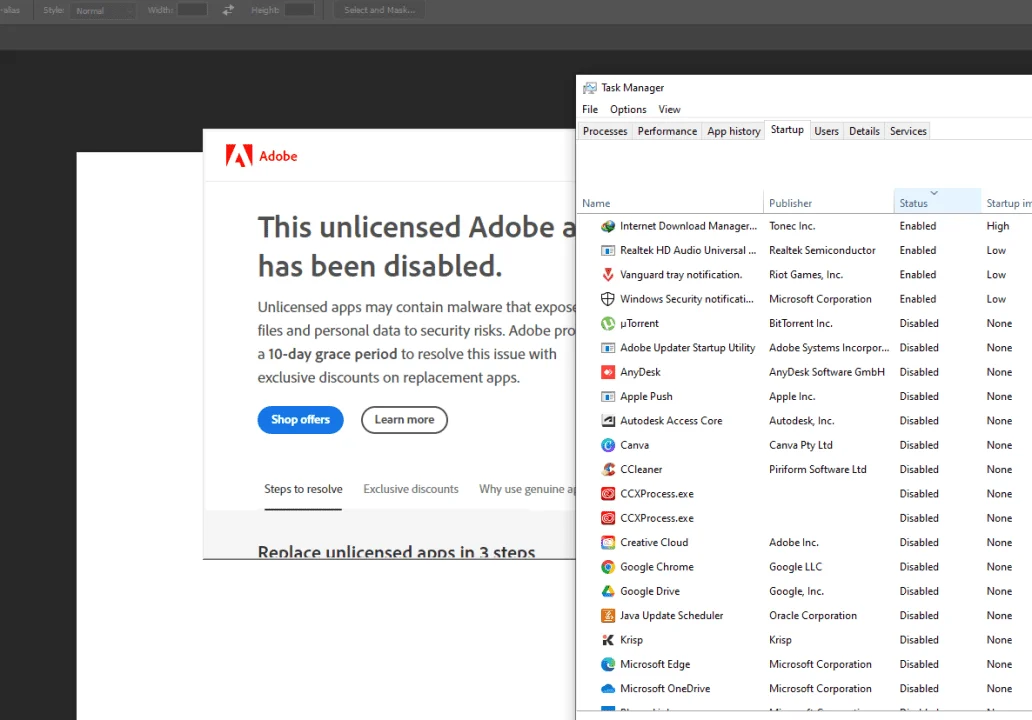
Task: Click the Internet Download Manager icon
Action: pos(607,226)
